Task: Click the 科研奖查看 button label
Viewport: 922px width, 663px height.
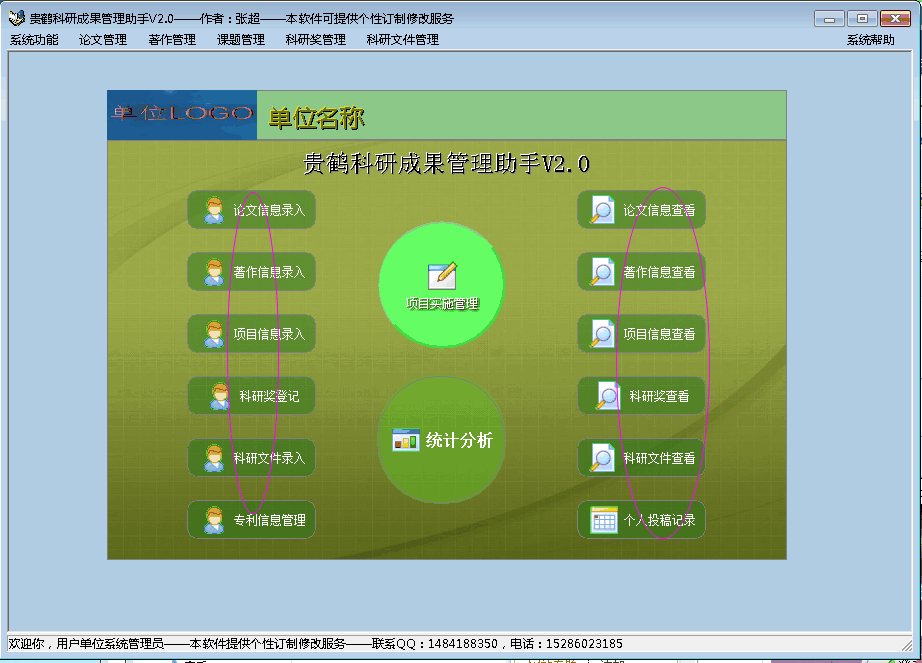Action: tap(659, 396)
